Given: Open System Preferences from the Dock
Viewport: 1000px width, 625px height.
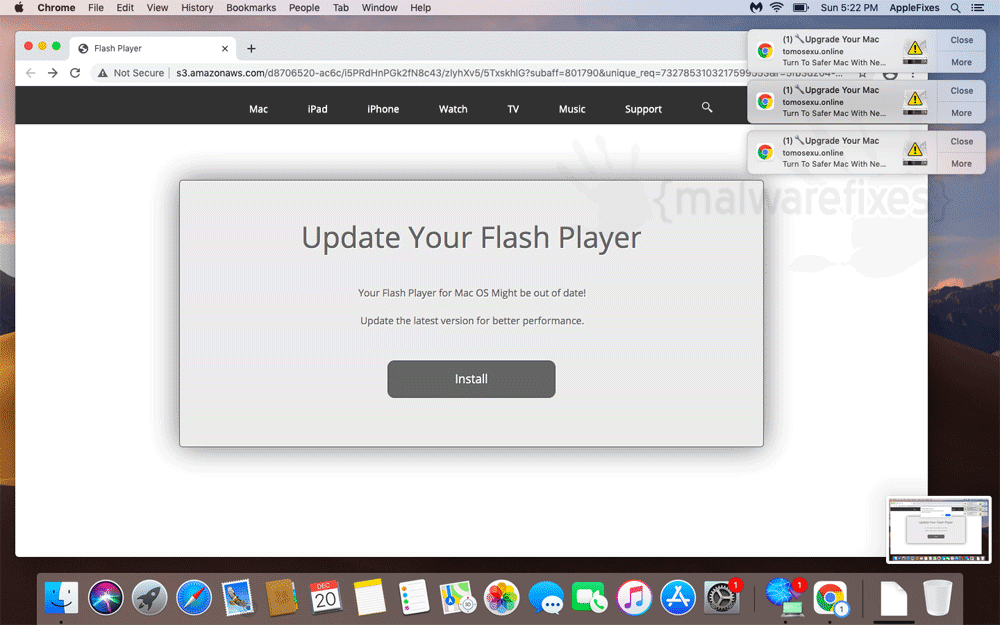Looking at the screenshot, I should click(x=722, y=598).
